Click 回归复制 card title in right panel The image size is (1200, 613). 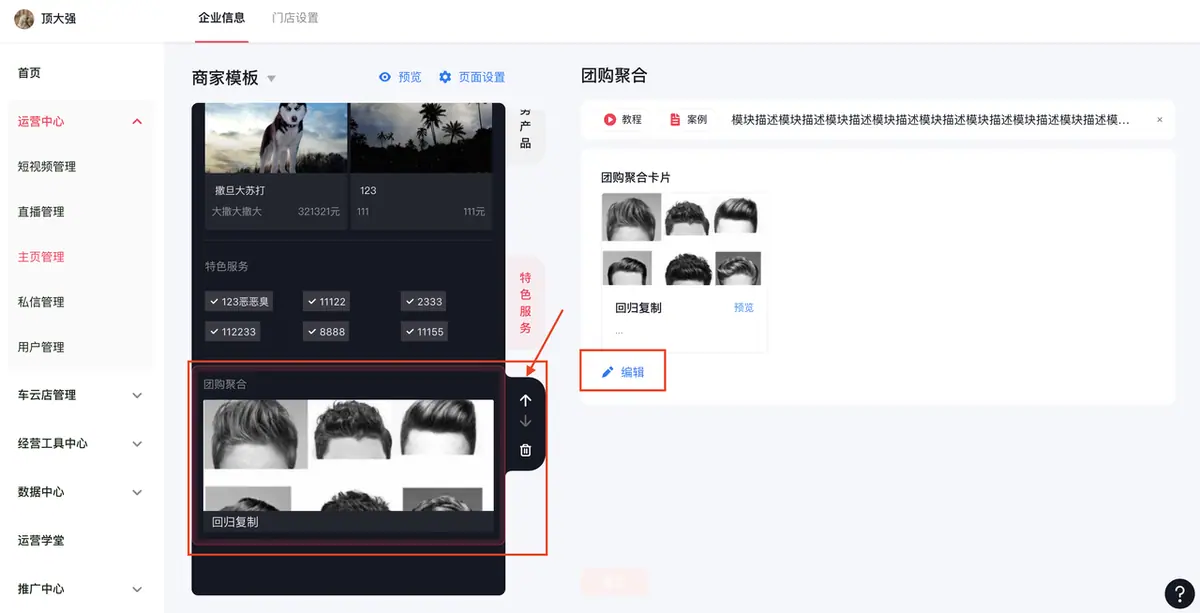[x=639, y=308]
